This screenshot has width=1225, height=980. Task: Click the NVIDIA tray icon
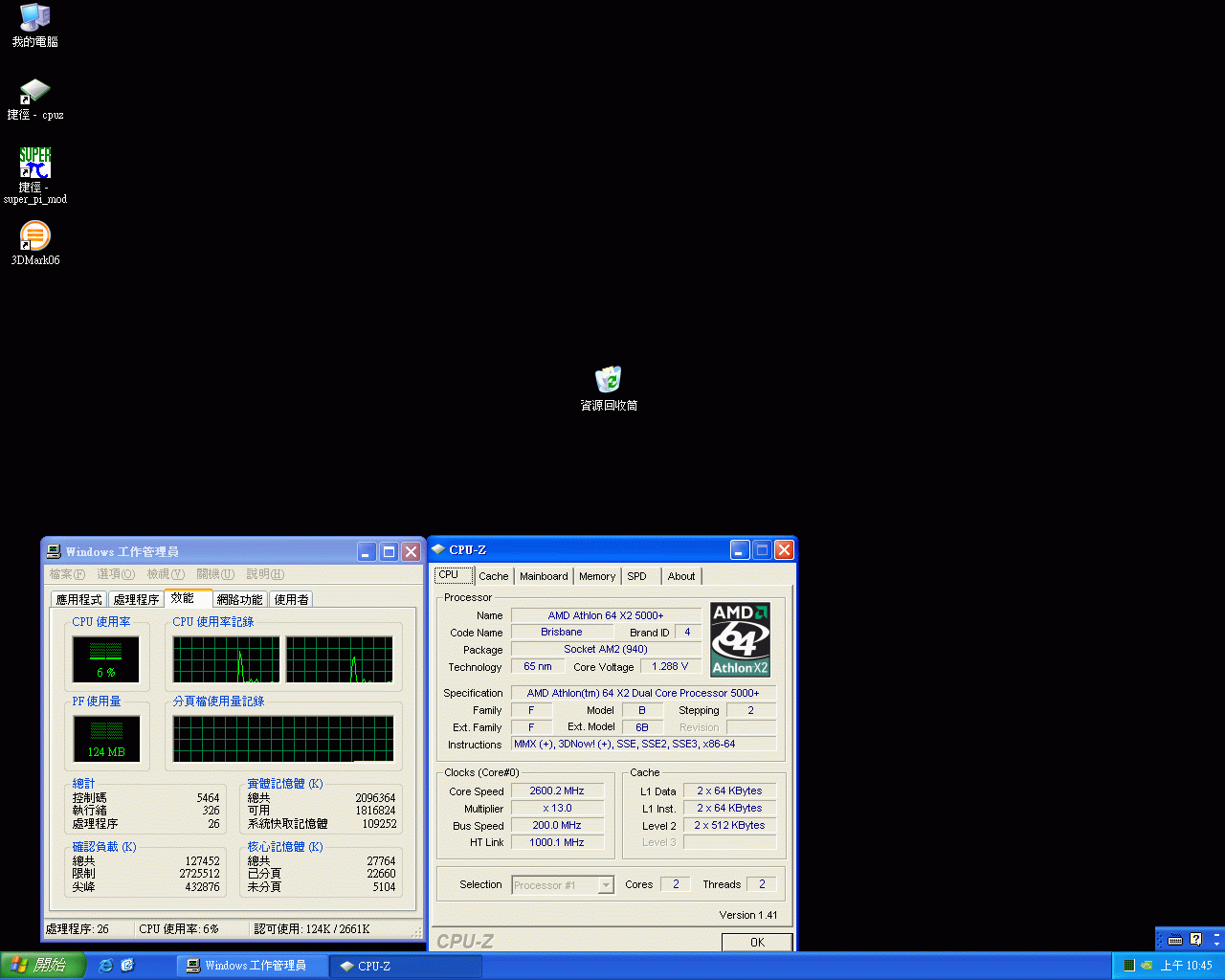[x=1147, y=966]
